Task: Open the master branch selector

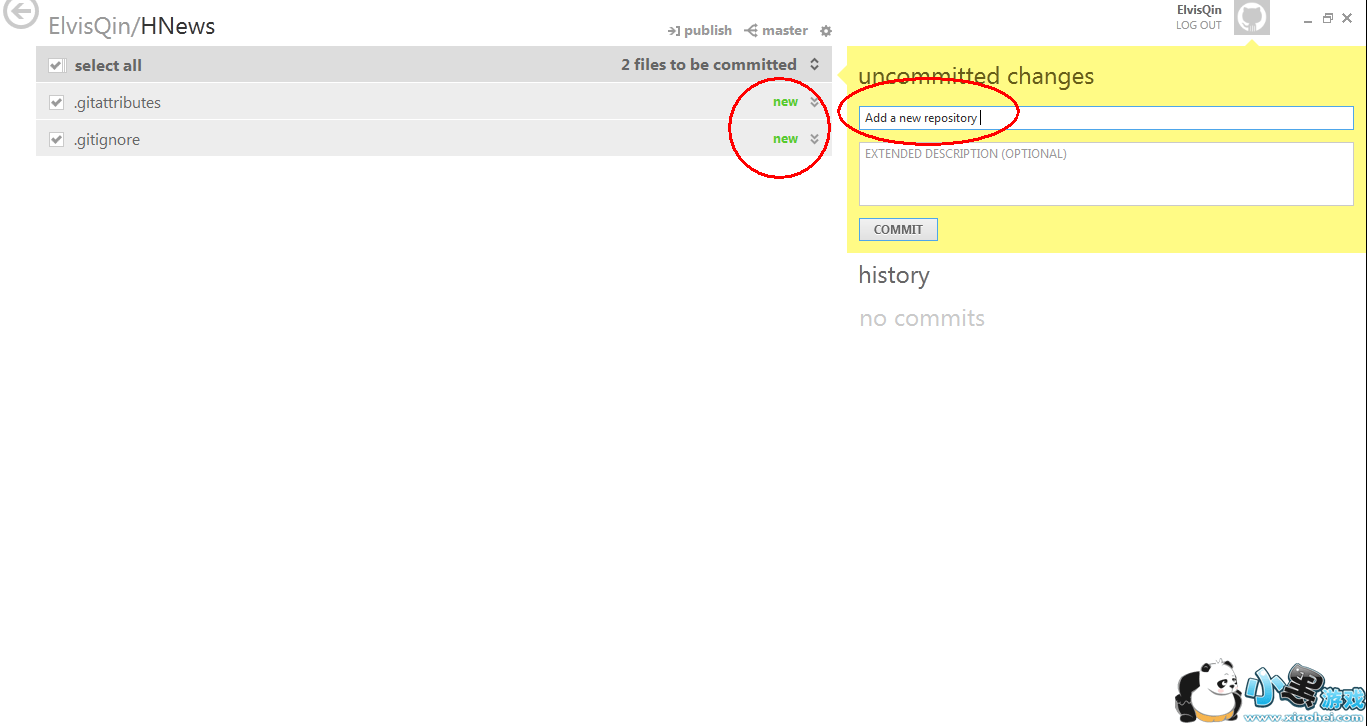Action: tap(776, 31)
